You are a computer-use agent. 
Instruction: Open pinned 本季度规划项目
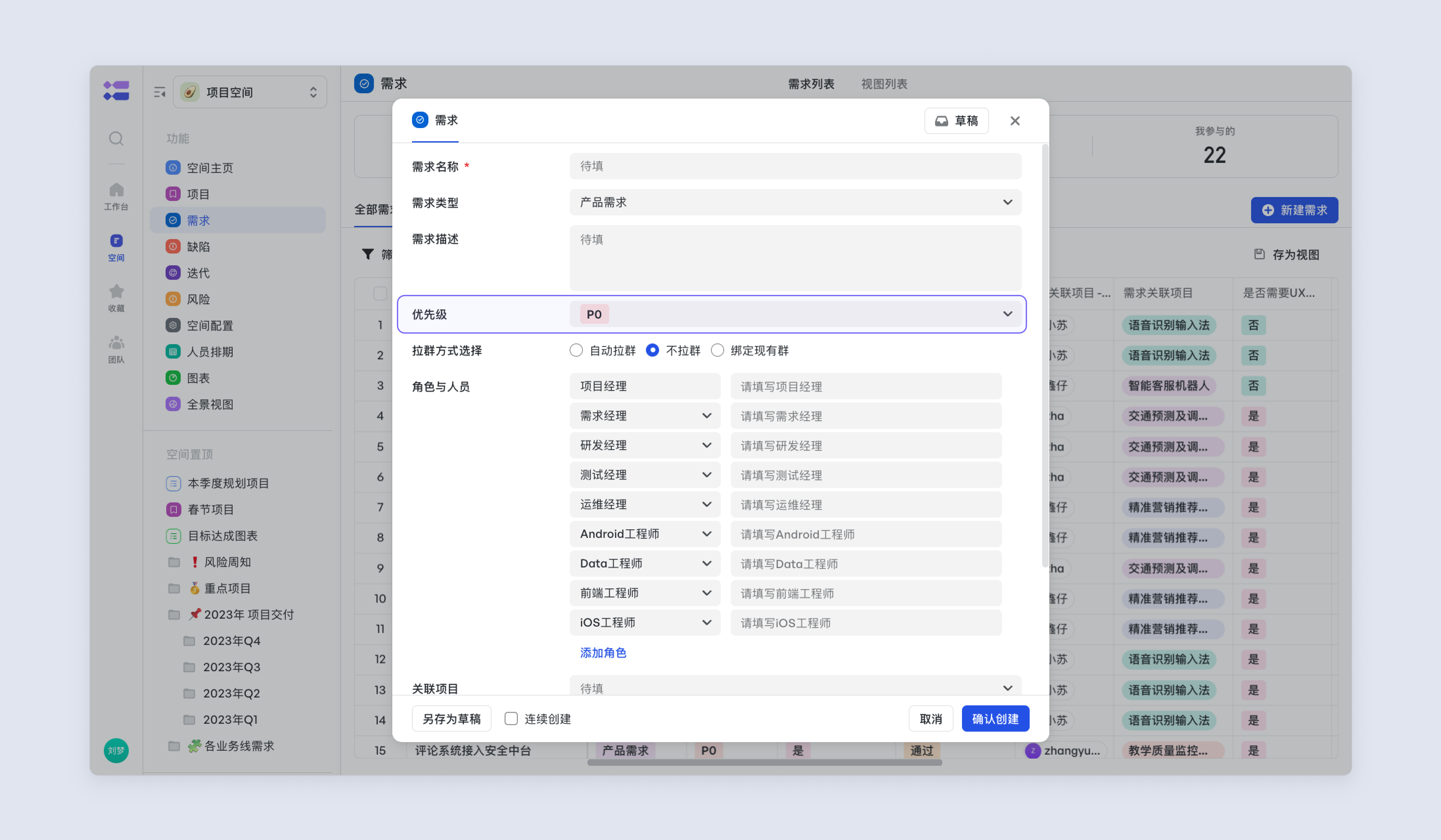pyautogui.click(x=238, y=483)
